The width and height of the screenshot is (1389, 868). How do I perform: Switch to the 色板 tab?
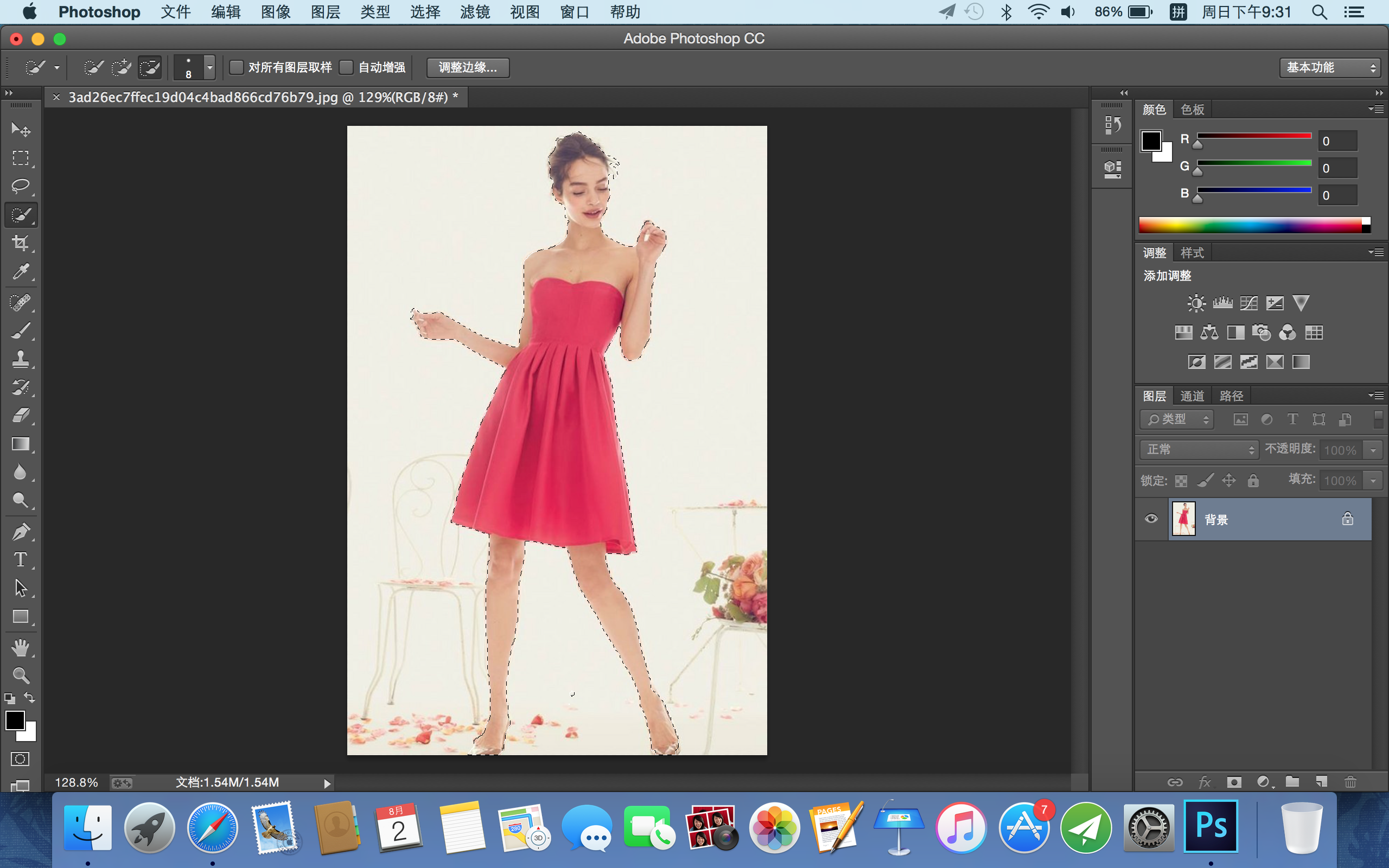click(1192, 110)
